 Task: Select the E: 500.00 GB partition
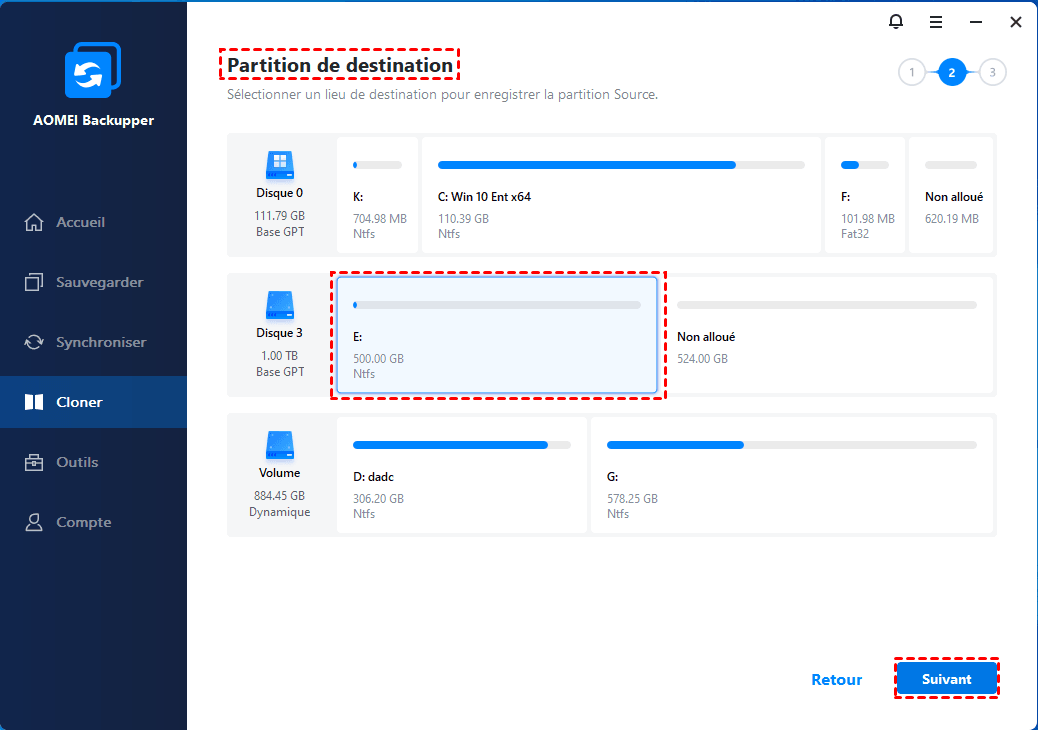(x=497, y=335)
